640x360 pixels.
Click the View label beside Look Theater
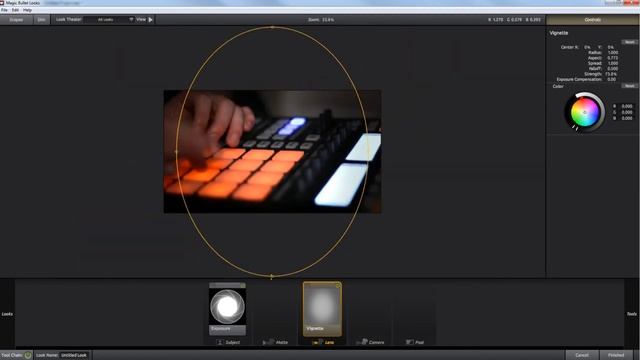click(141, 19)
